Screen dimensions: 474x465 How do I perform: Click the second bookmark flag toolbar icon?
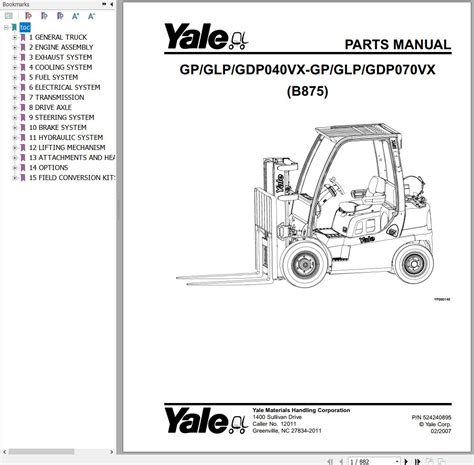pyautogui.click(x=44, y=16)
